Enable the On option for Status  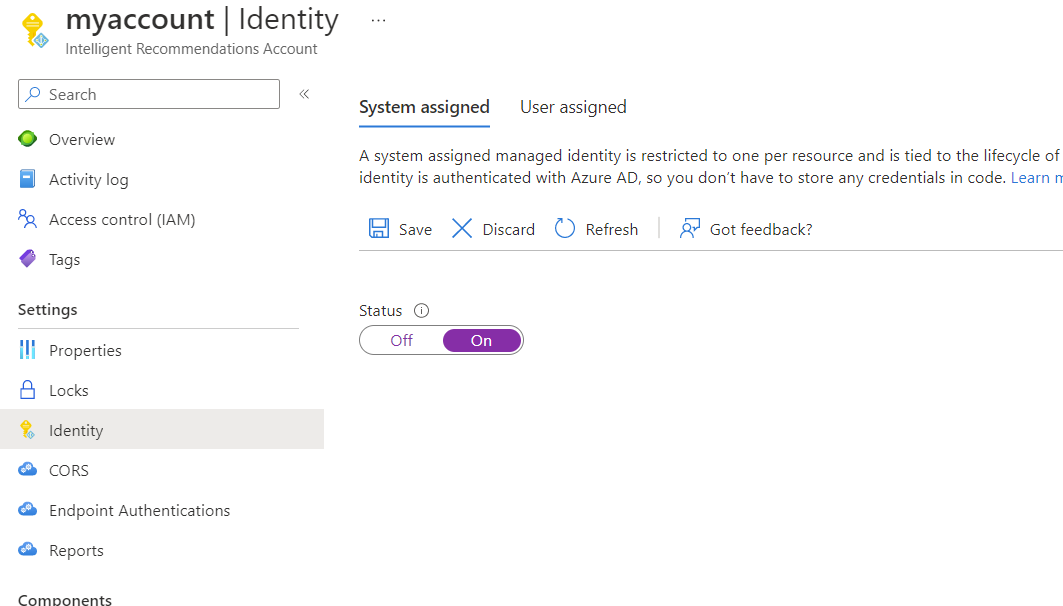pyautogui.click(x=481, y=340)
